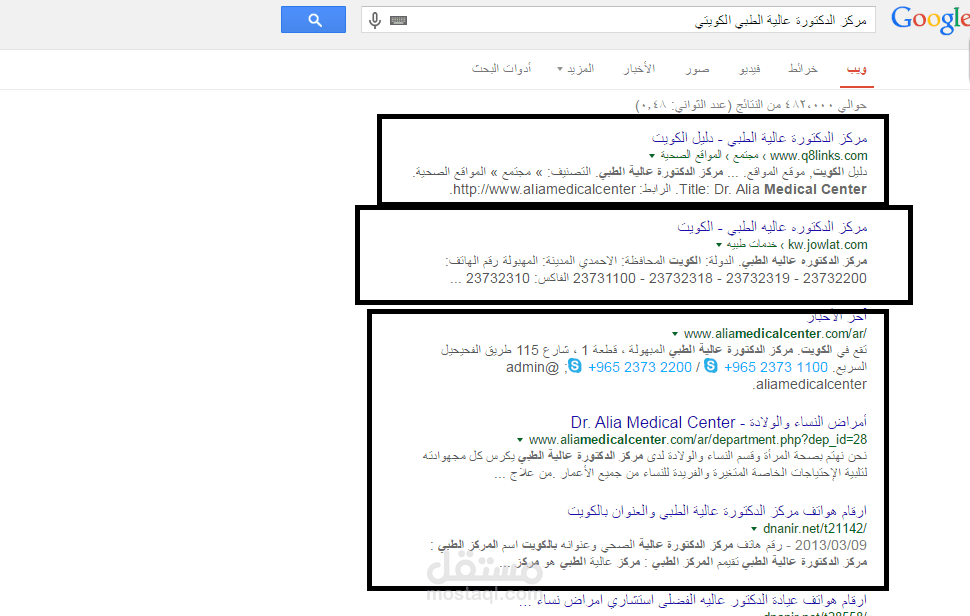Open result titled مركز الدكتوره عاليه الطبى - الكويت
The width and height of the screenshot is (970, 616).
[x=772, y=226]
